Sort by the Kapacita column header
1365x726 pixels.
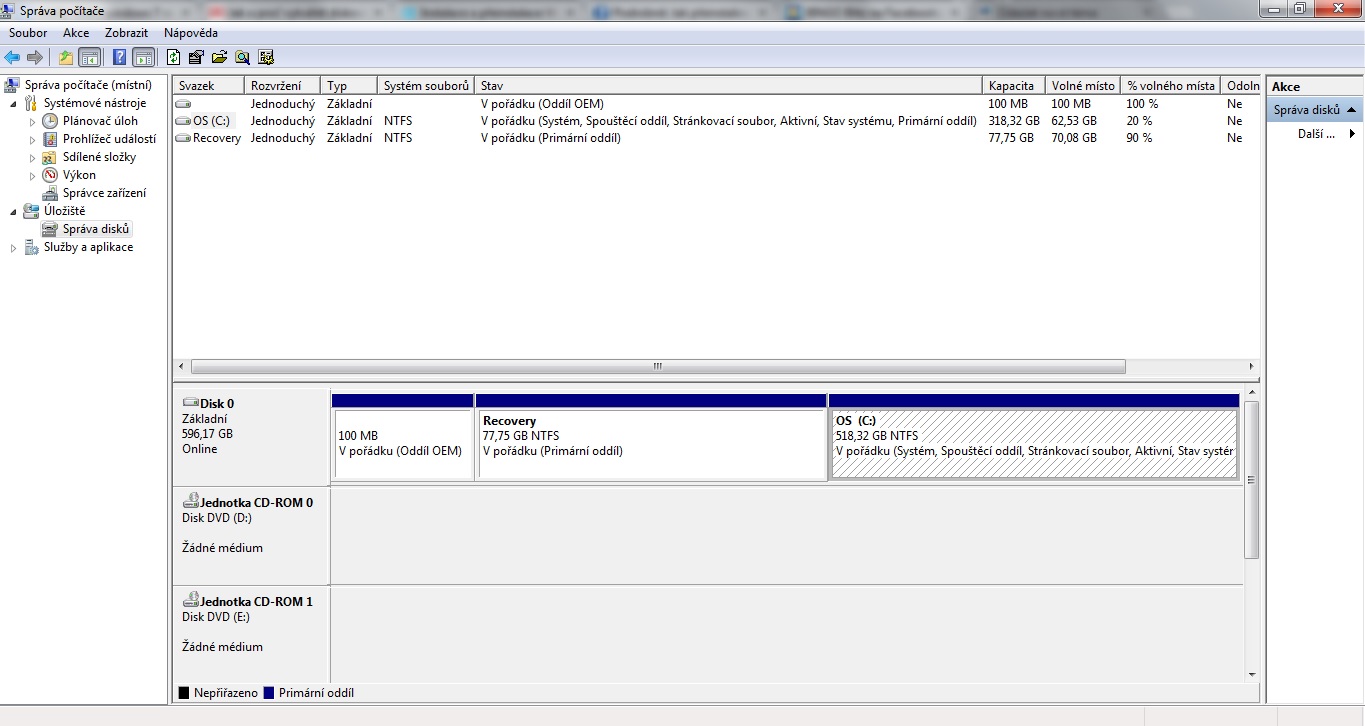click(1015, 86)
